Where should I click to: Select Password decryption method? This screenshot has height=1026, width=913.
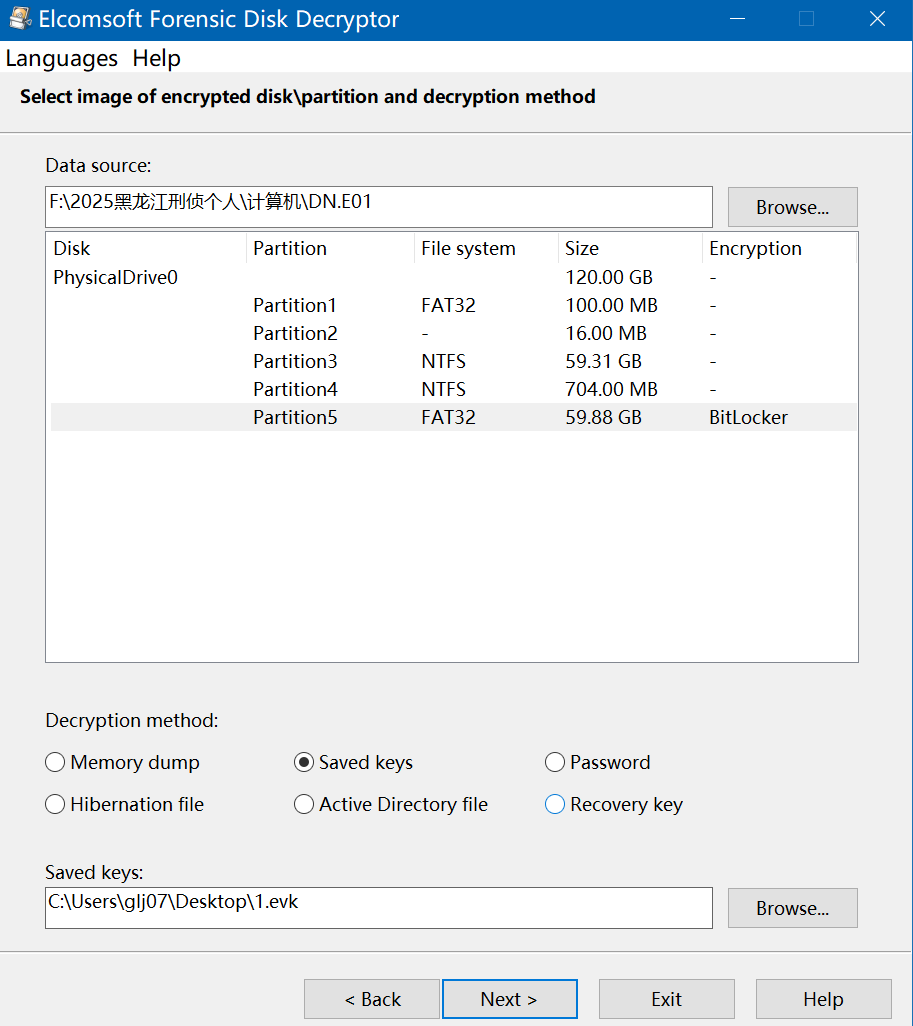coord(555,763)
